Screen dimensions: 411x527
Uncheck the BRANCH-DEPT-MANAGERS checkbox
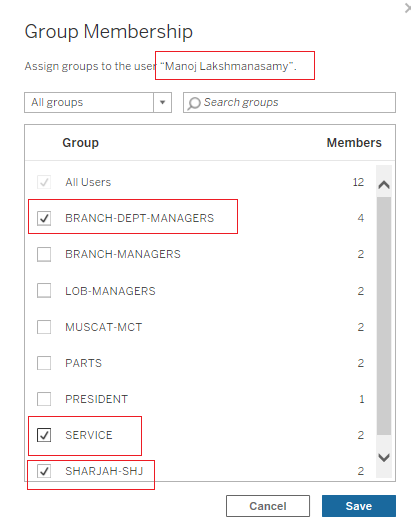(44, 218)
